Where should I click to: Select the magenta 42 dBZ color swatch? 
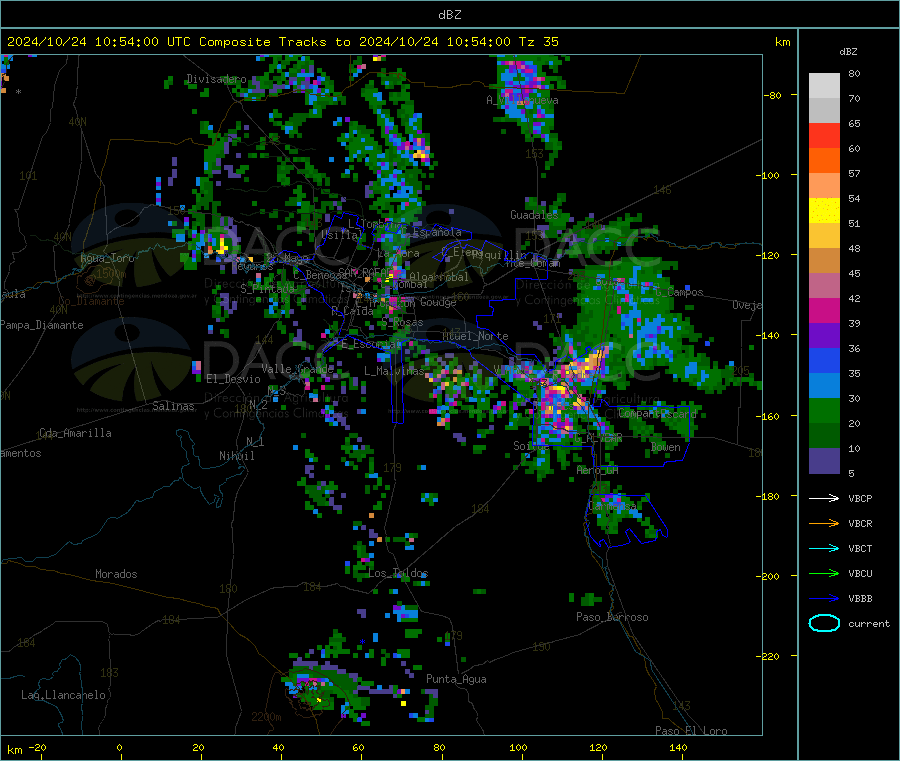point(824,310)
